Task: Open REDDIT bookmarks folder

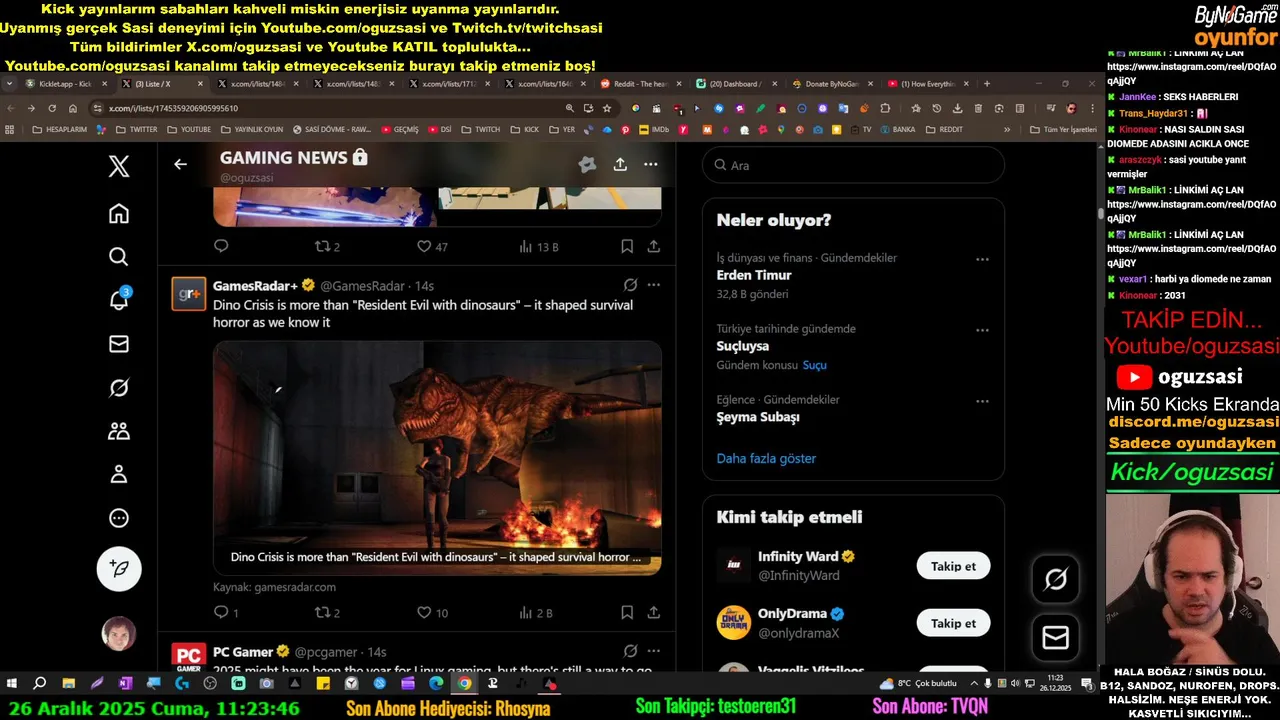Action: click(x=945, y=129)
